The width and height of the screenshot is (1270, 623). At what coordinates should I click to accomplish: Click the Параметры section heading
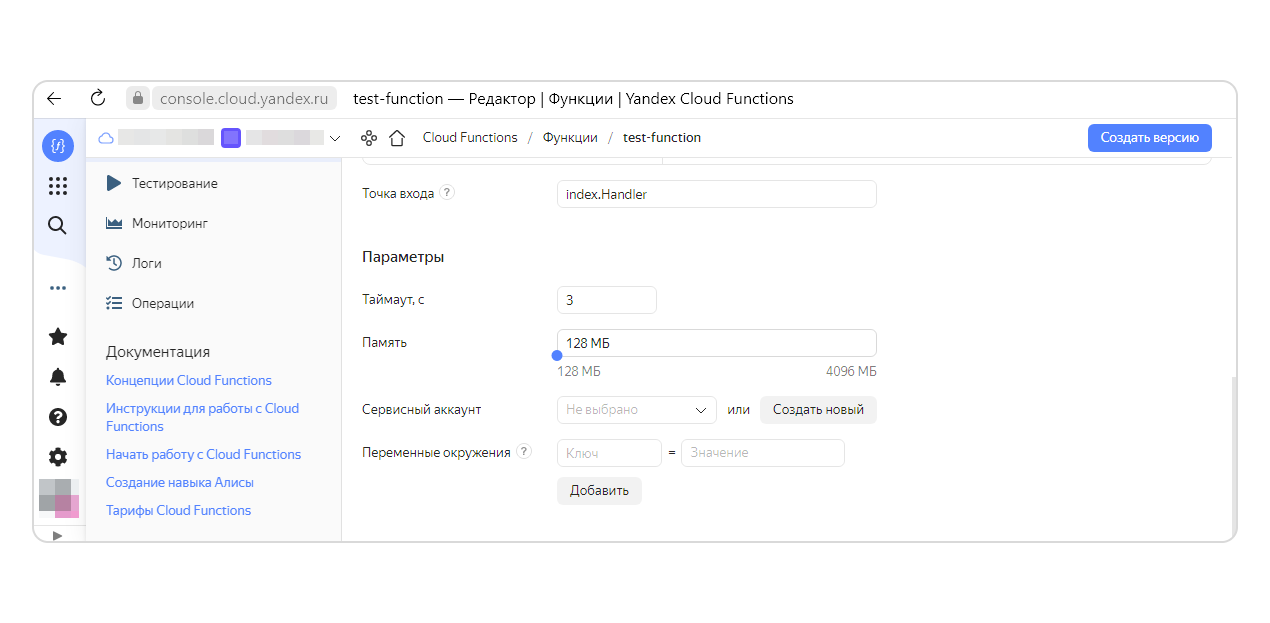pos(403,257)
